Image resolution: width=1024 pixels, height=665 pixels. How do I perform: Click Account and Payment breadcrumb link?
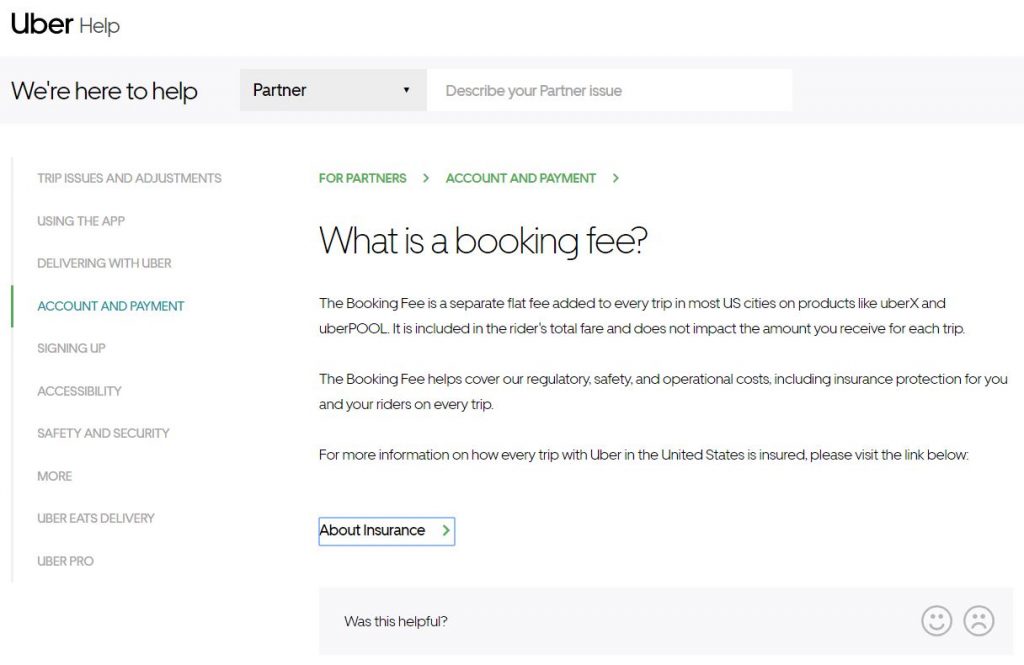520,178
